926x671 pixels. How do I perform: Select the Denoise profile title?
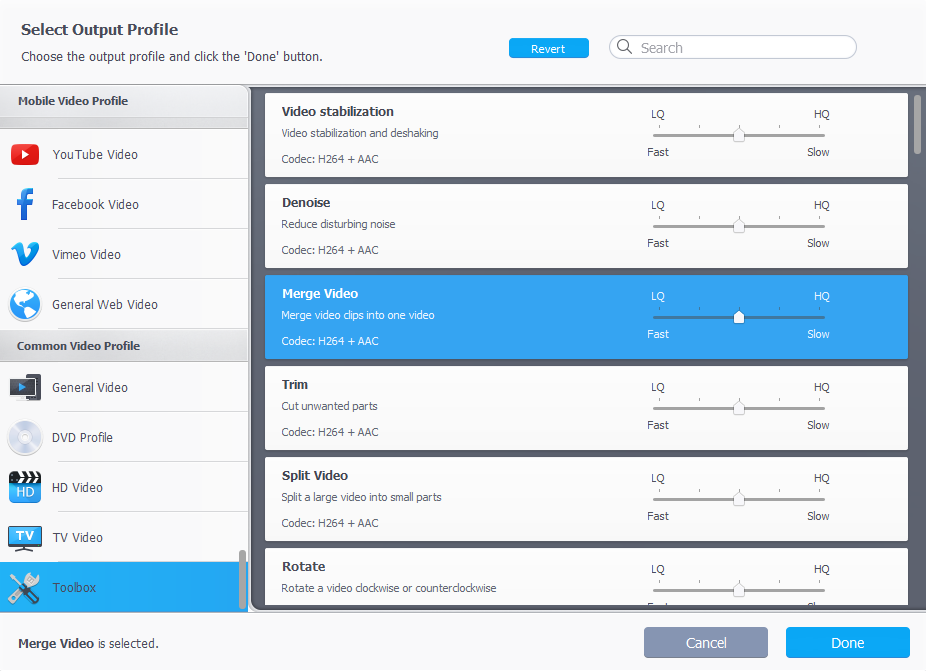306,203
